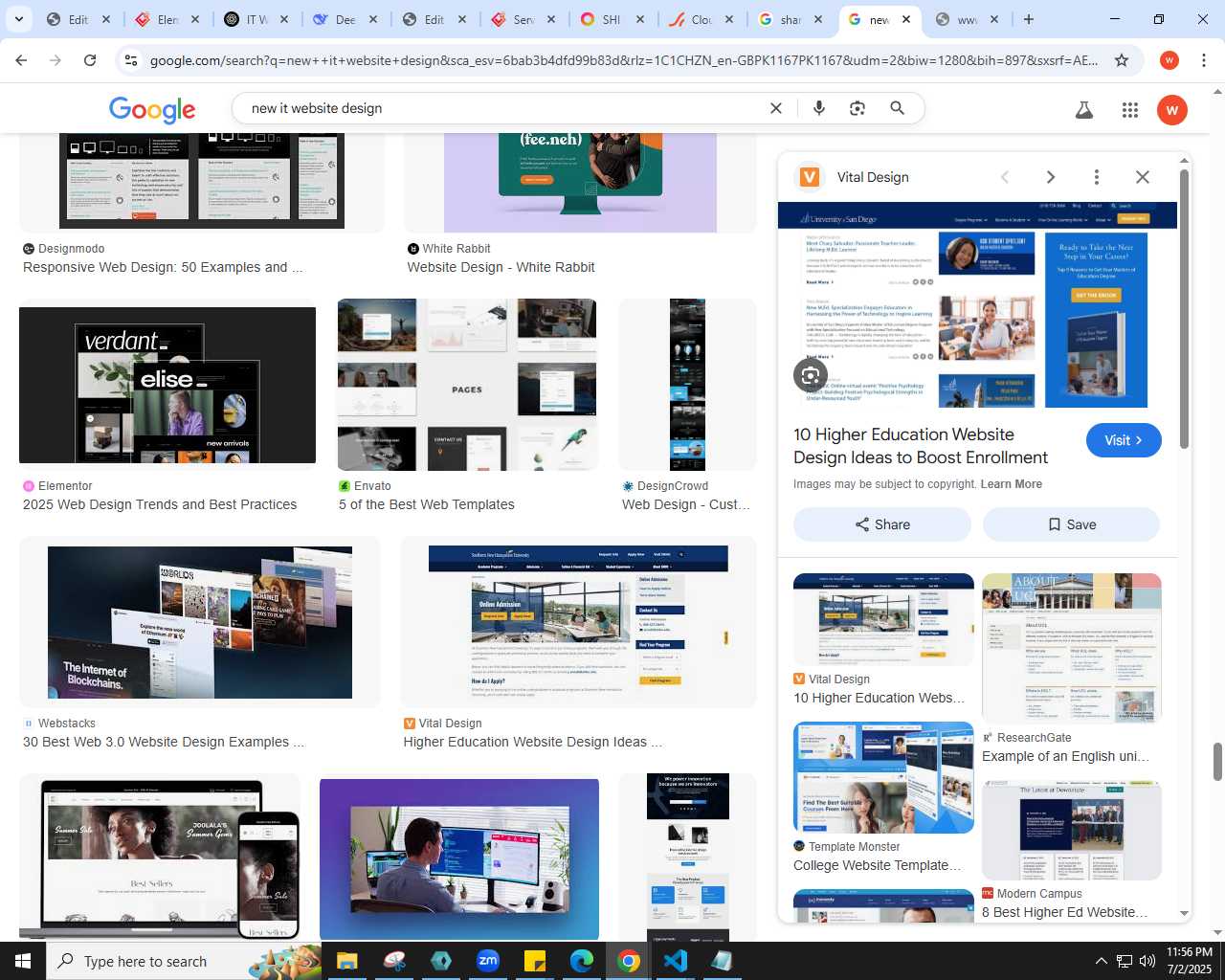Image resolution: width=1225 pixels, height=980 pixels.
Task: Switch to the 'shar' Google tab
Action: 791,19
